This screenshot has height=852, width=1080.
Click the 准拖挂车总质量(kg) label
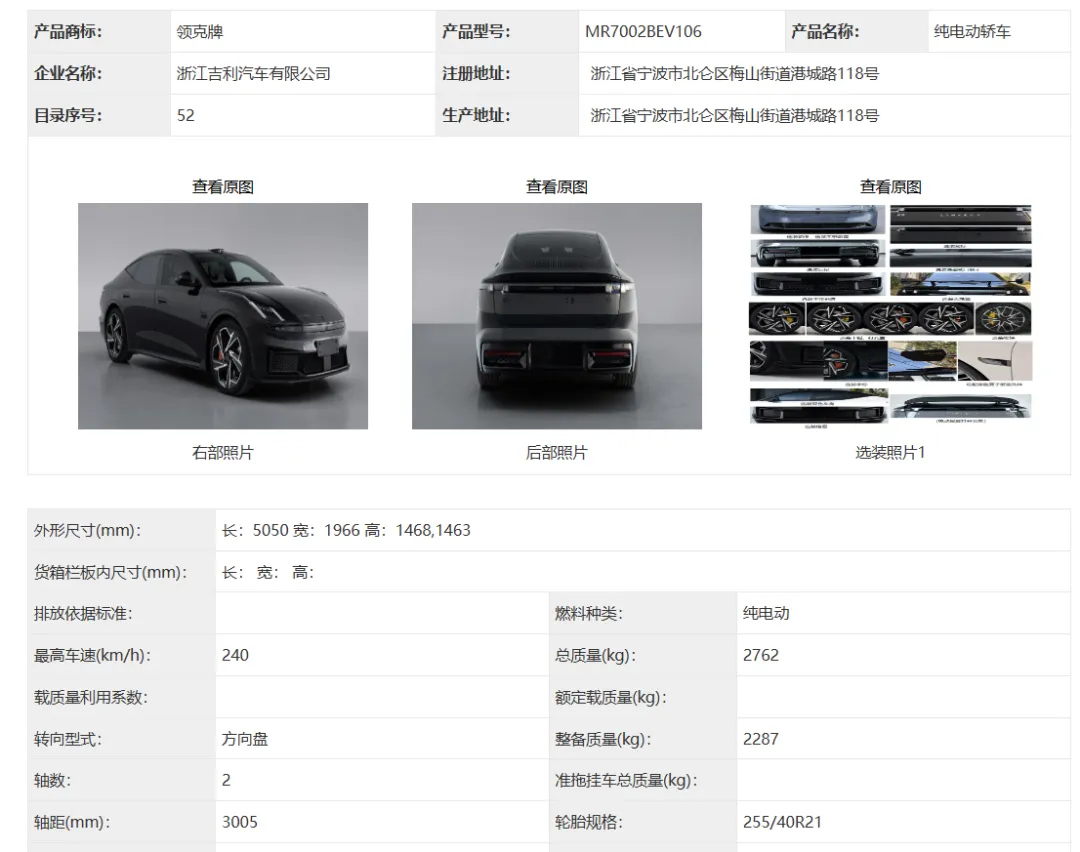(x=625, y=781)
